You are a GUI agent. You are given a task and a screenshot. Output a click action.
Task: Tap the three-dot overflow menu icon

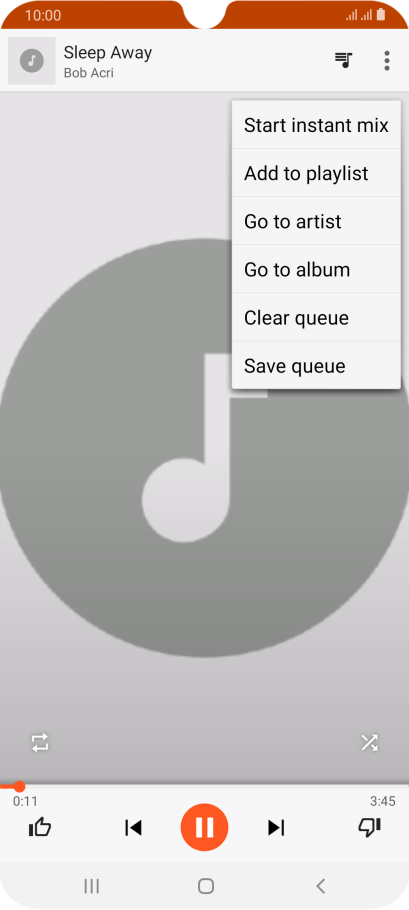386,60
